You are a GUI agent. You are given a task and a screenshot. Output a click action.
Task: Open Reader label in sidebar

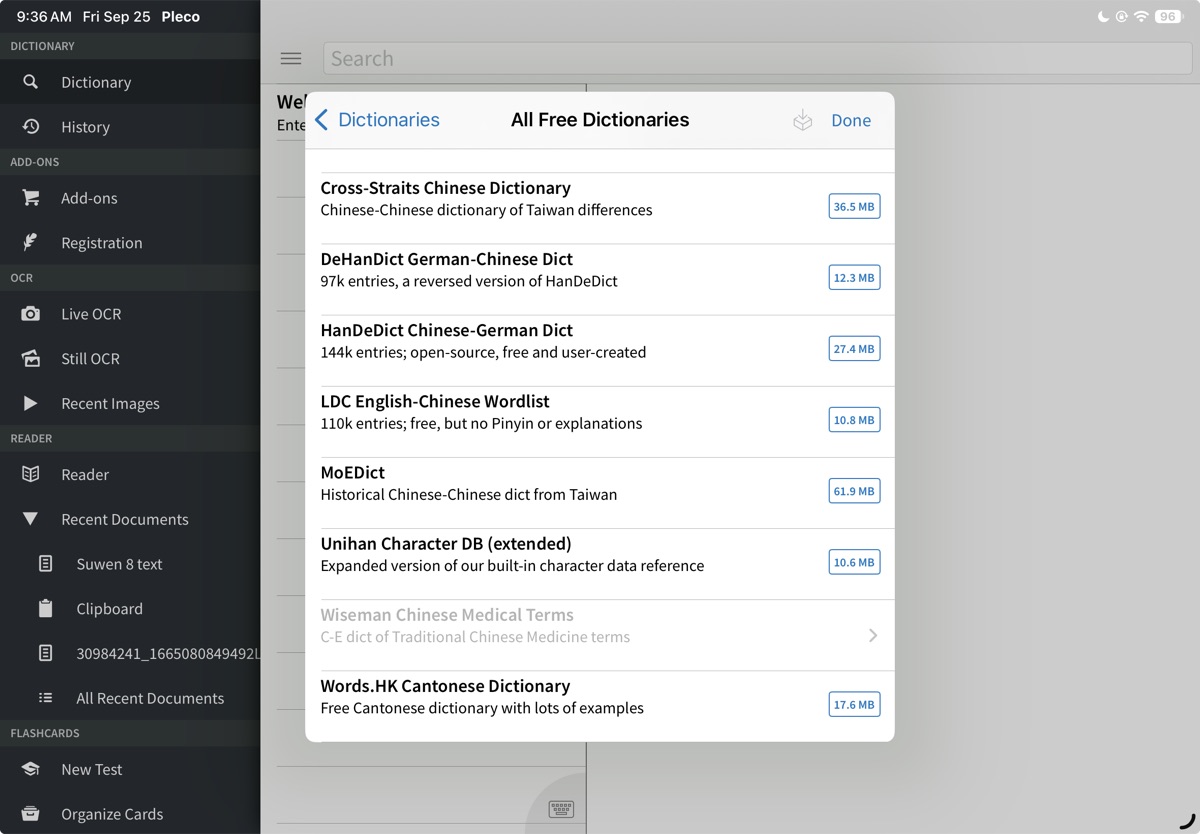[85, 474]
